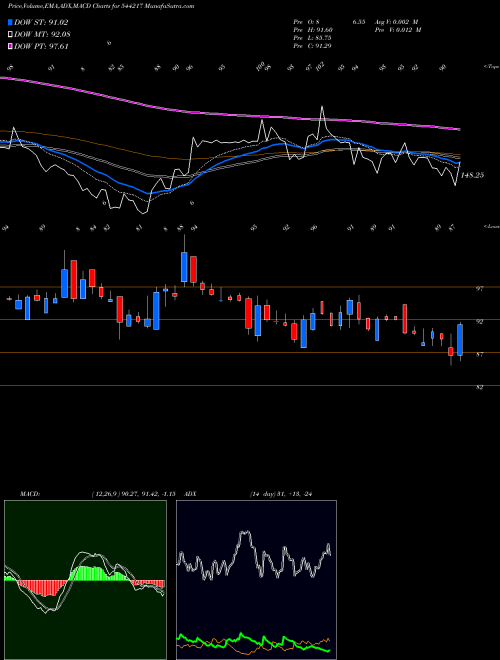This screenshot has height=660, width=500.
Task: Click the 'MACD:' panel label
Action: pyautogui.click(x=30, y=494)
